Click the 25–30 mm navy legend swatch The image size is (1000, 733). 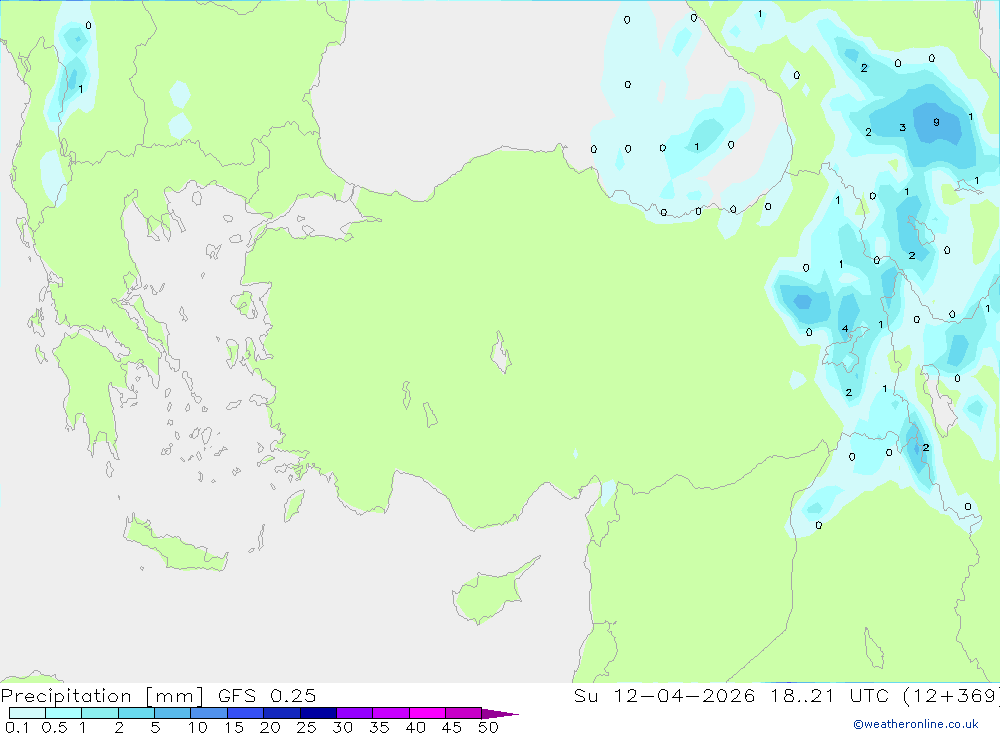(318, 713)
